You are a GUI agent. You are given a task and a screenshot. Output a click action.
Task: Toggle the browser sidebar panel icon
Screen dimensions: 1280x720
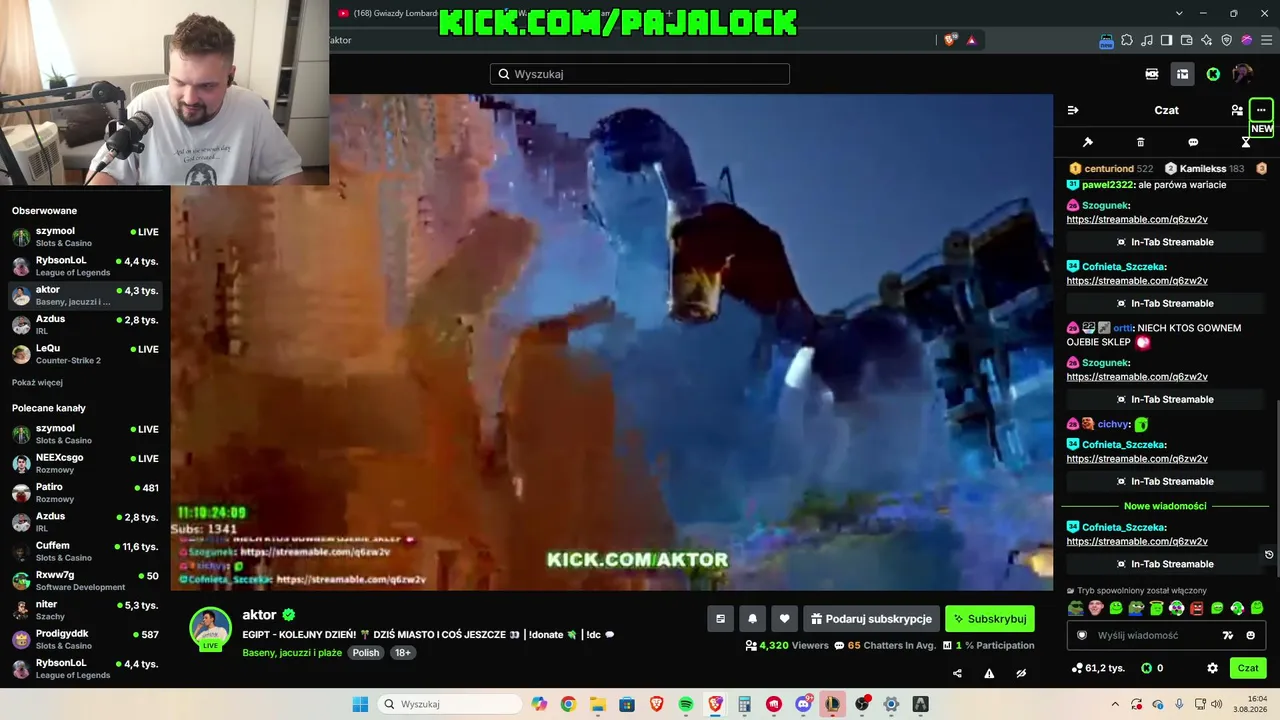tap(1166, 40)
